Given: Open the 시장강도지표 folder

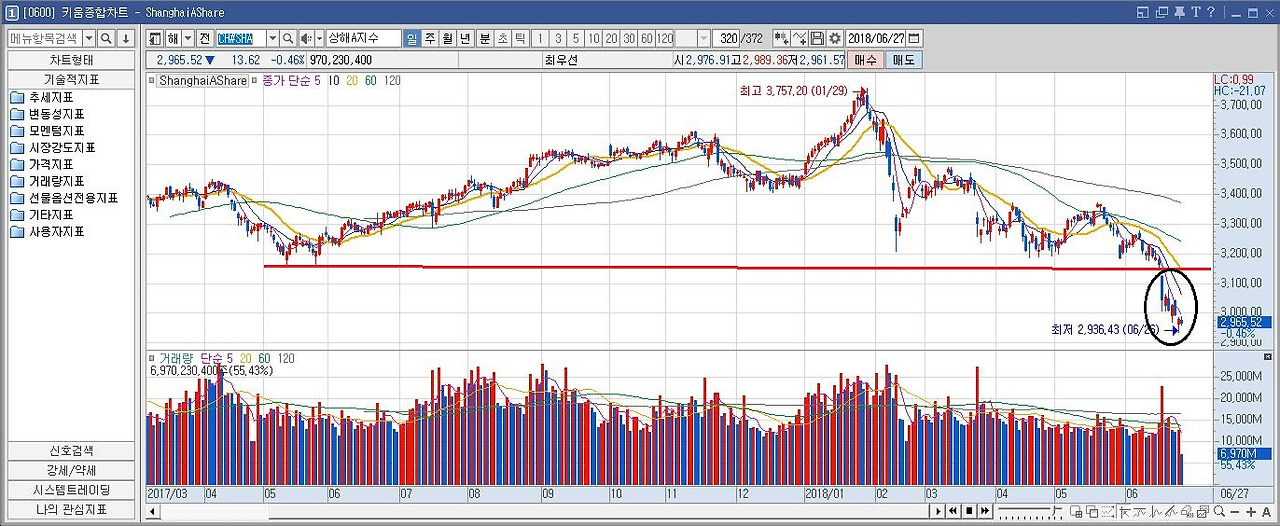Looking at the screenshot, I should pyautogui.click(x=53, y=148).
